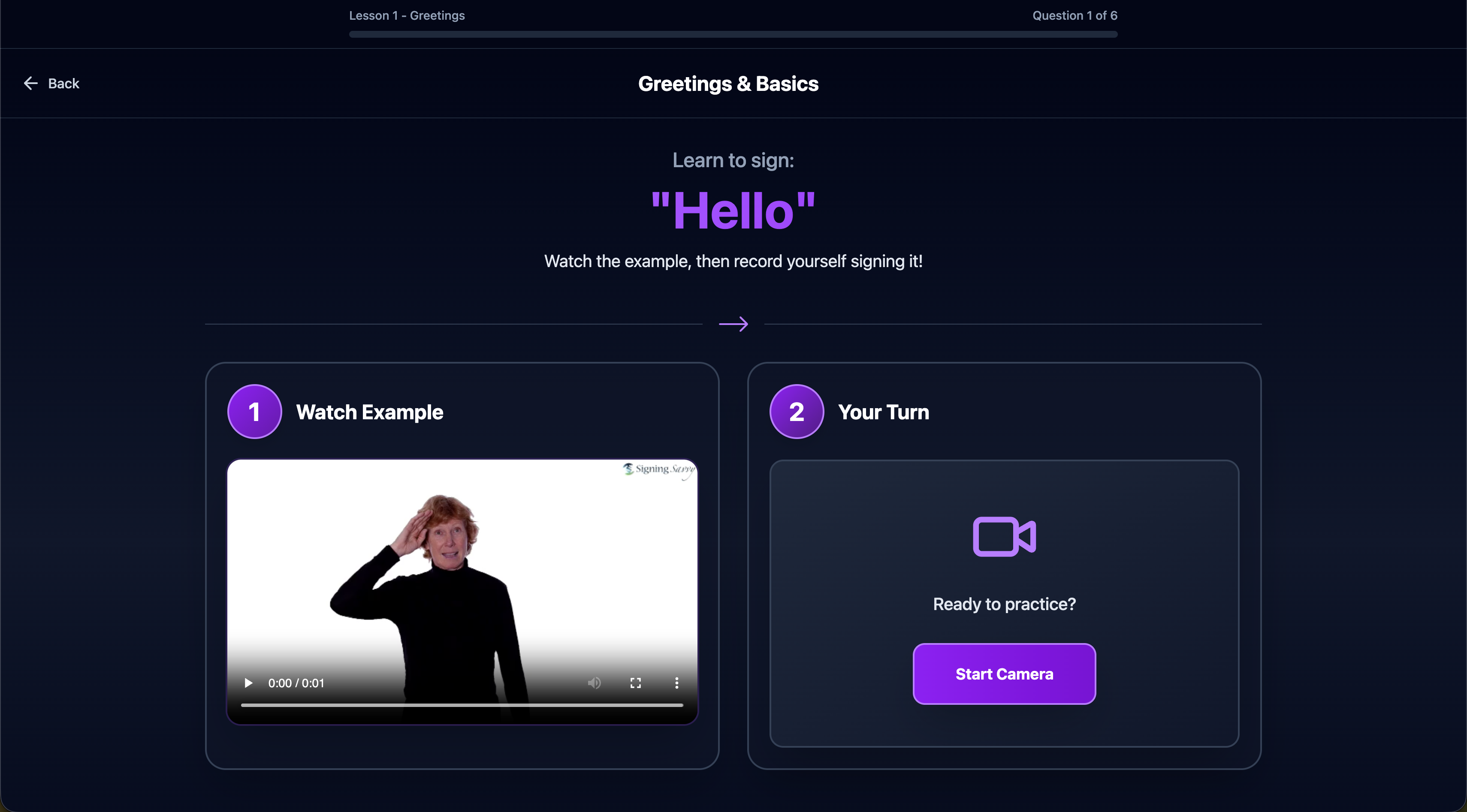The image size is (1467, 812).
Task: Mute the example video volume icon
Action: click(x=594, y=683)
